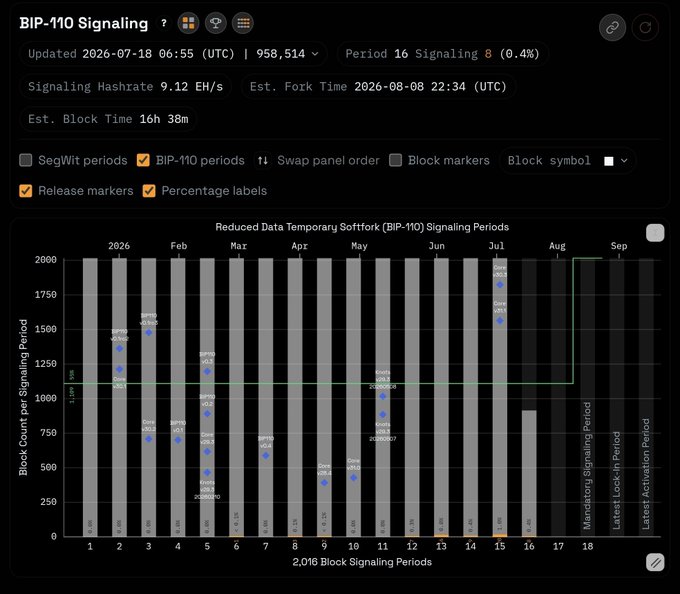Viewport: 680px width, 594px height.
Task: Click the Est. Fork Time 2026-08-08 22:34 badge
Action: pos(378,87)
